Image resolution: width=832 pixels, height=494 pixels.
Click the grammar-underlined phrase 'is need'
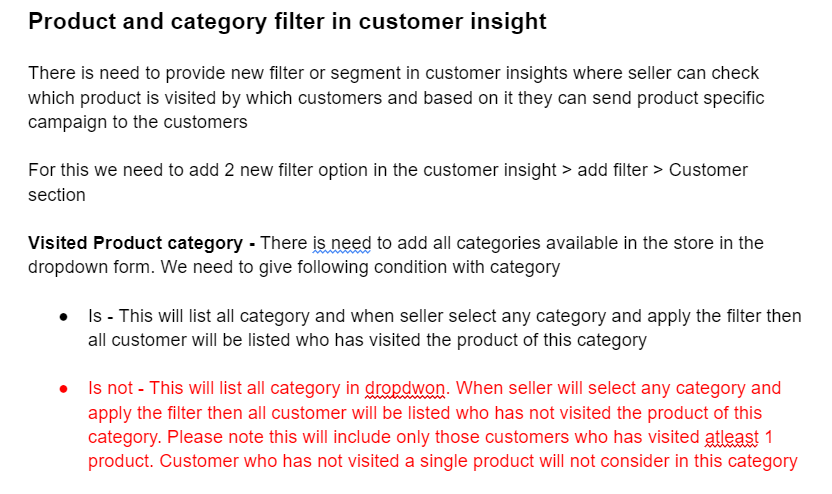pyautogui.click(x=341, y=243)
